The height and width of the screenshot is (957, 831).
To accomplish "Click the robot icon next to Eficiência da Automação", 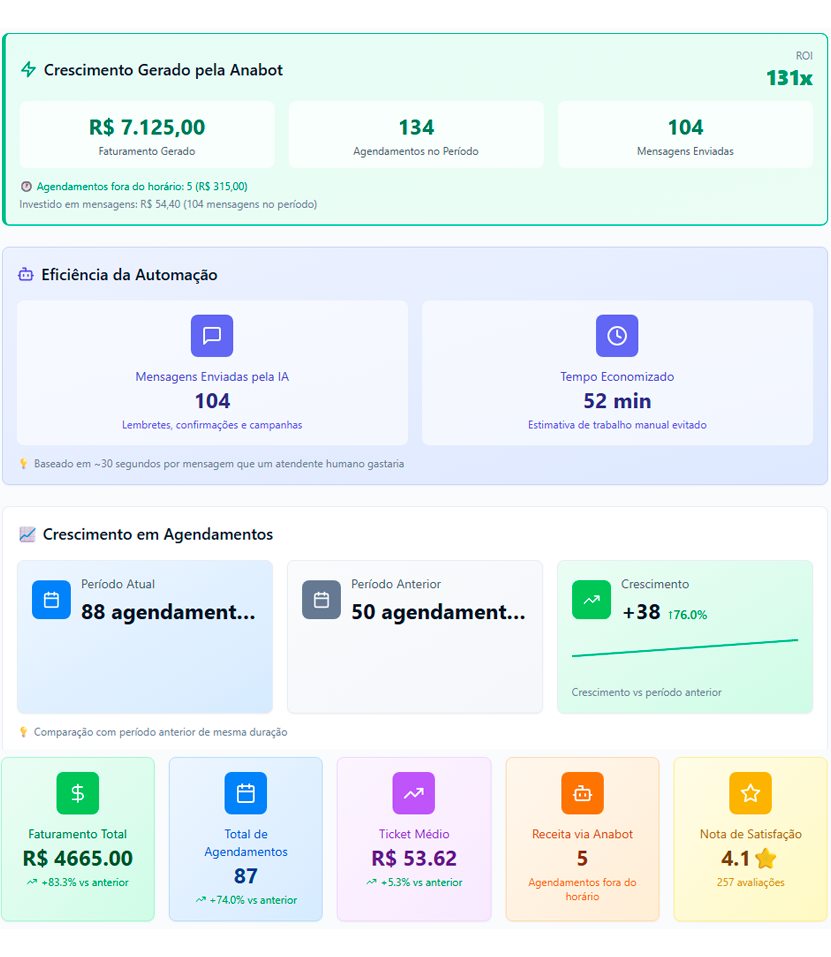I will coord(26,275).
